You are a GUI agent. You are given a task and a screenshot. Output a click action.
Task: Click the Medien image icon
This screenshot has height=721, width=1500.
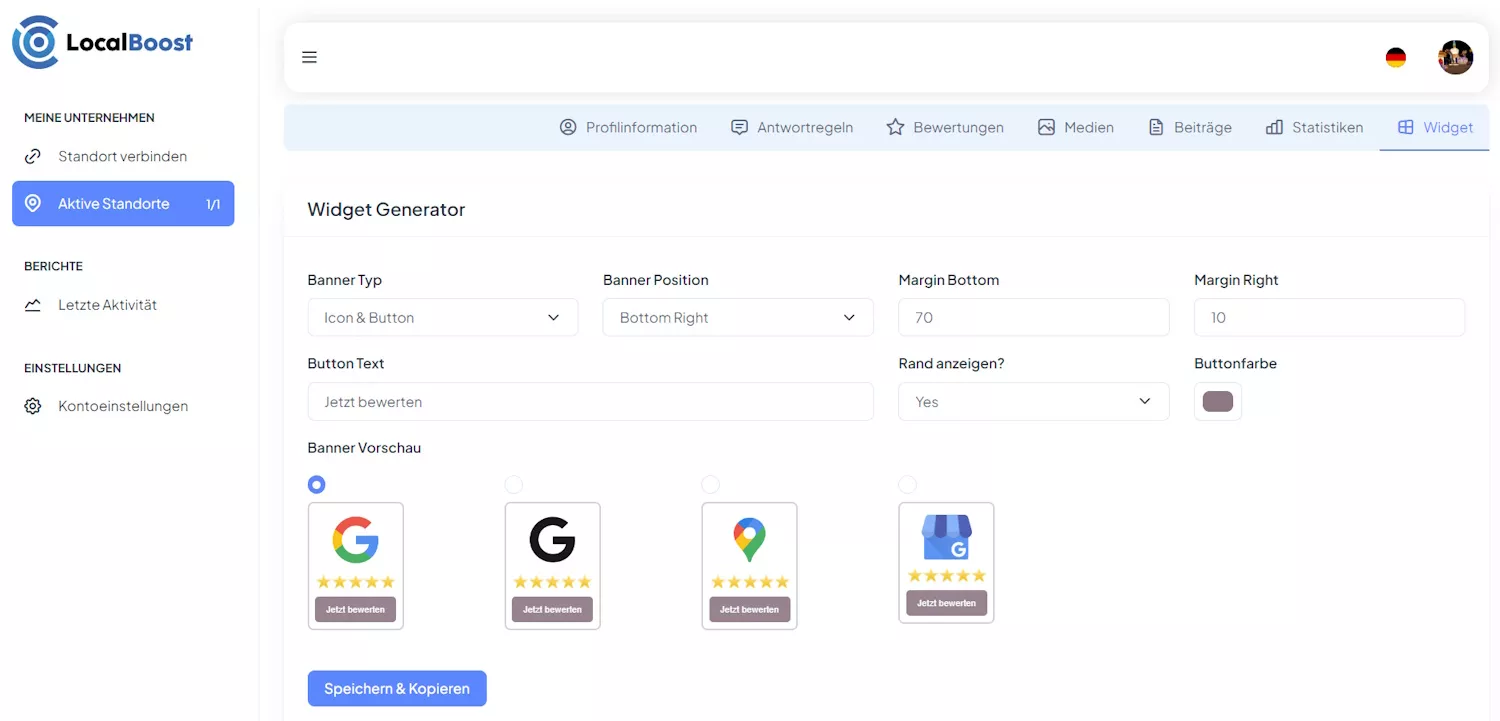click(1046, 127)
